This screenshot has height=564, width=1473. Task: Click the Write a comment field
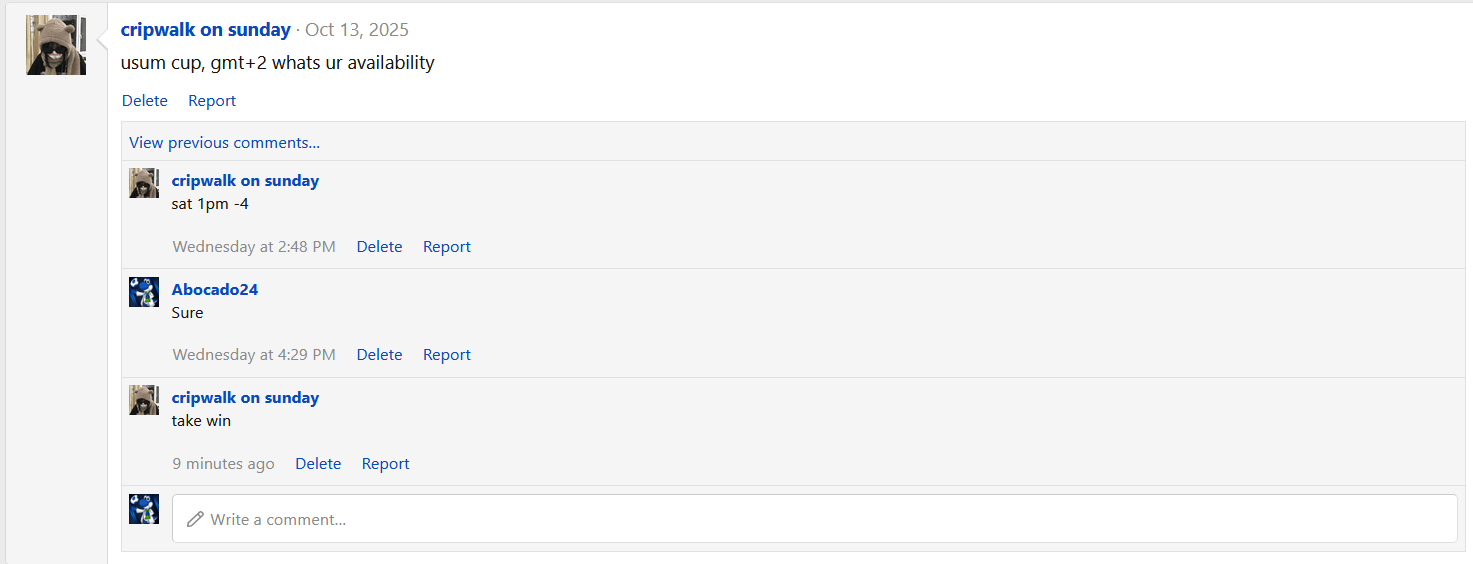point(814,519)
